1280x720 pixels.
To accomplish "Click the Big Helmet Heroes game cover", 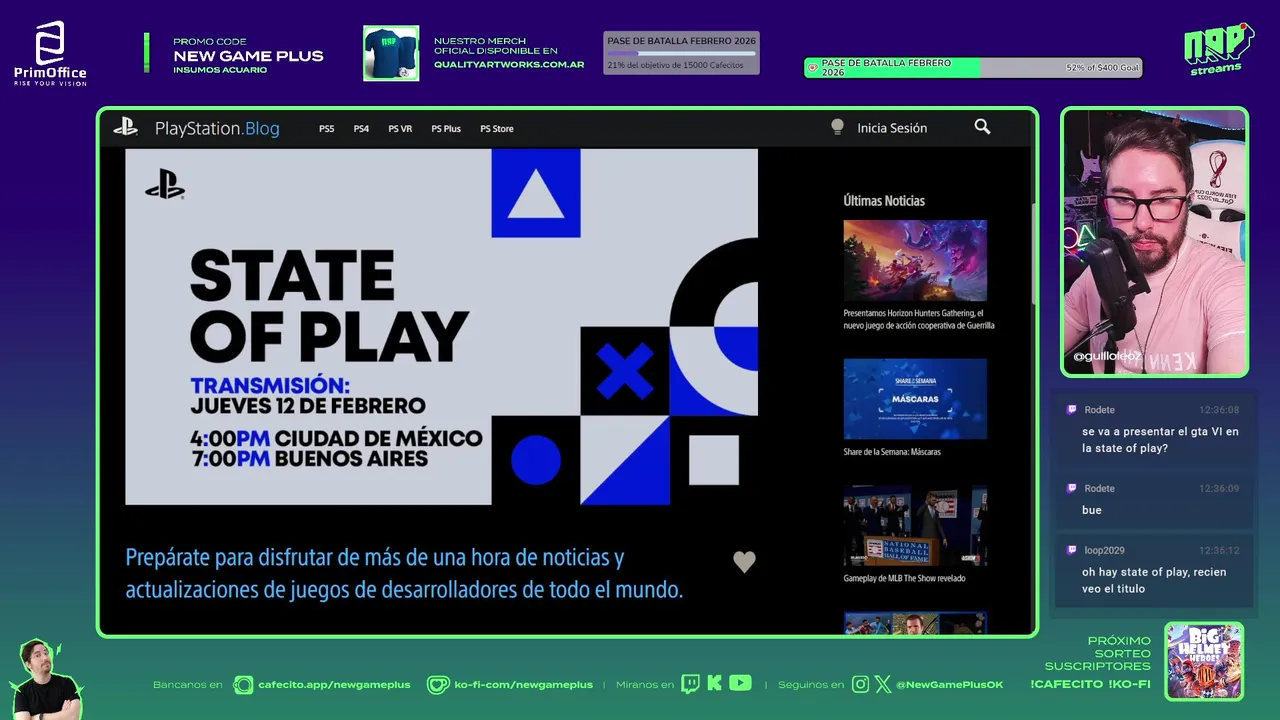I will click(x=1204, y=661).
